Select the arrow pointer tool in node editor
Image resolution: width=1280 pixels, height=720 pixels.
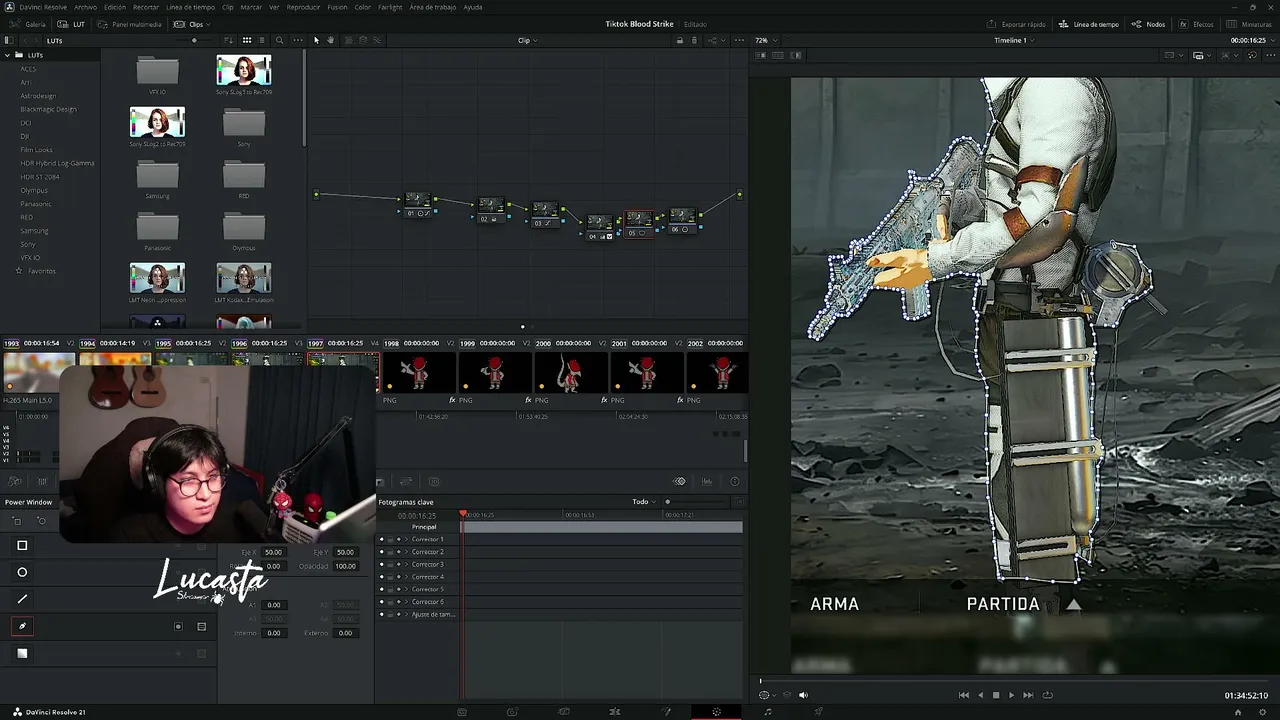click(316, 40)
